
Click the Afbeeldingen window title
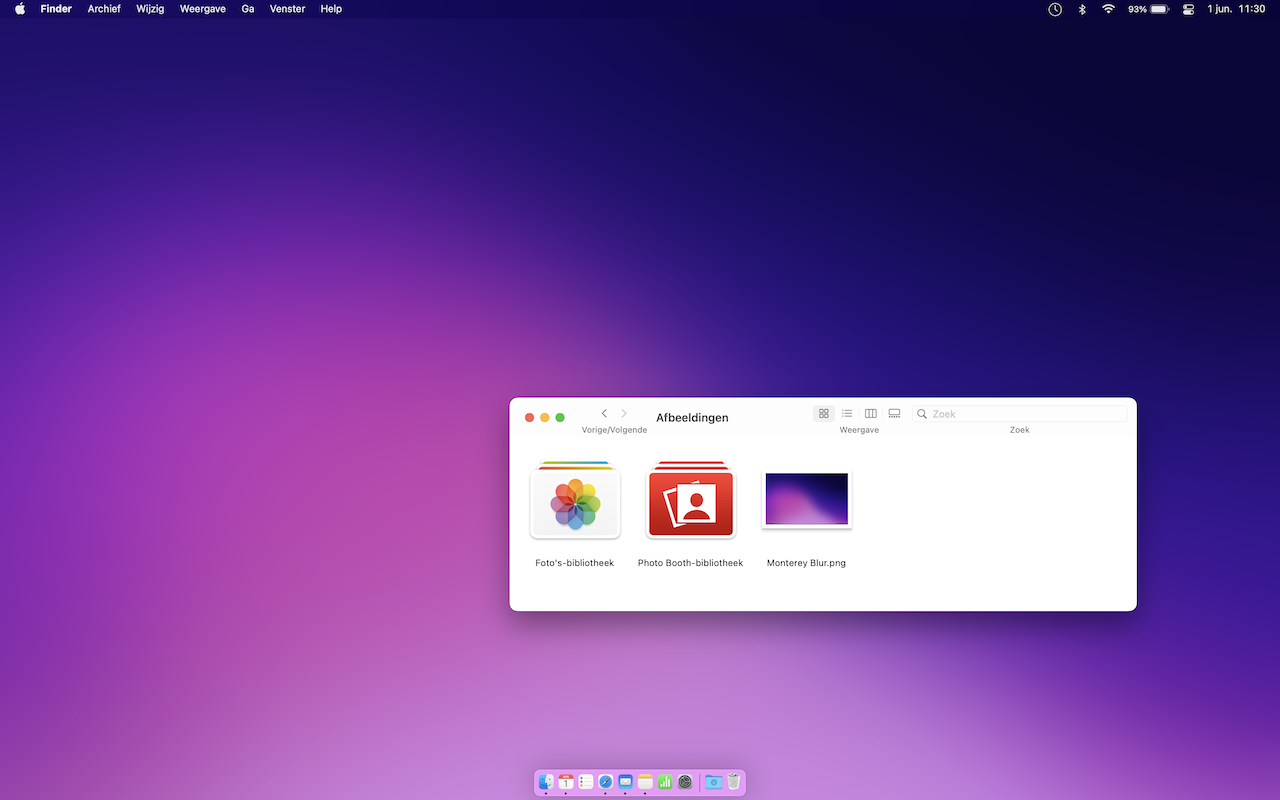692,418
